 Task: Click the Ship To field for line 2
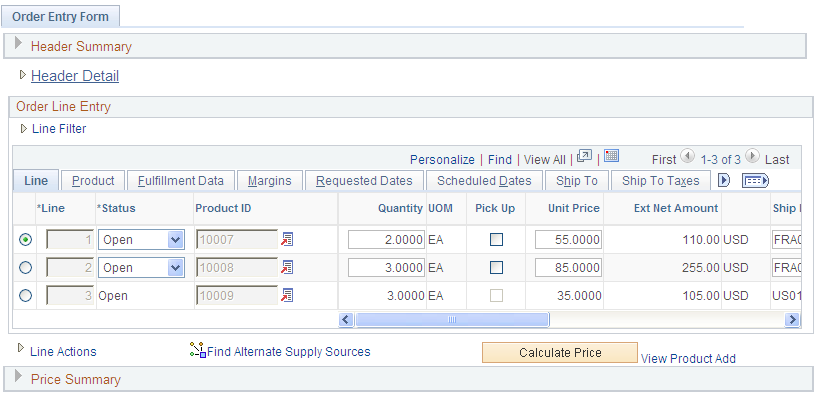[787, 267]
